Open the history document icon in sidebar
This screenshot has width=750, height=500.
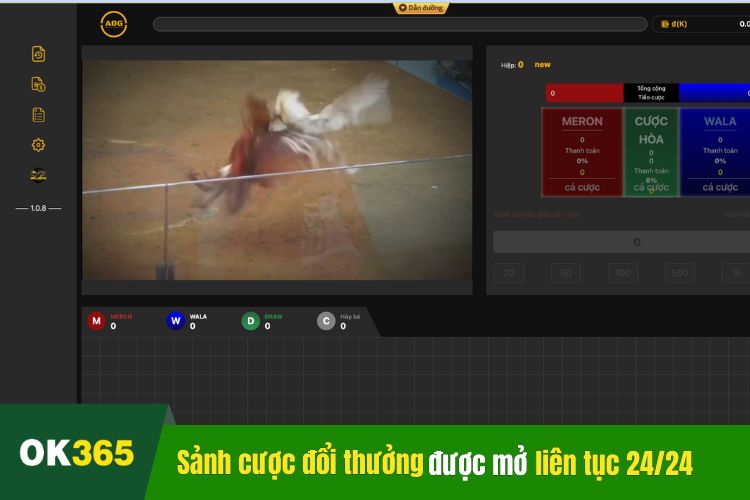coord(38,54)
